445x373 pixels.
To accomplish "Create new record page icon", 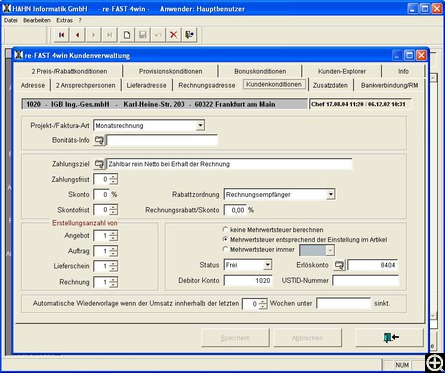I will [x=127, y=35].
